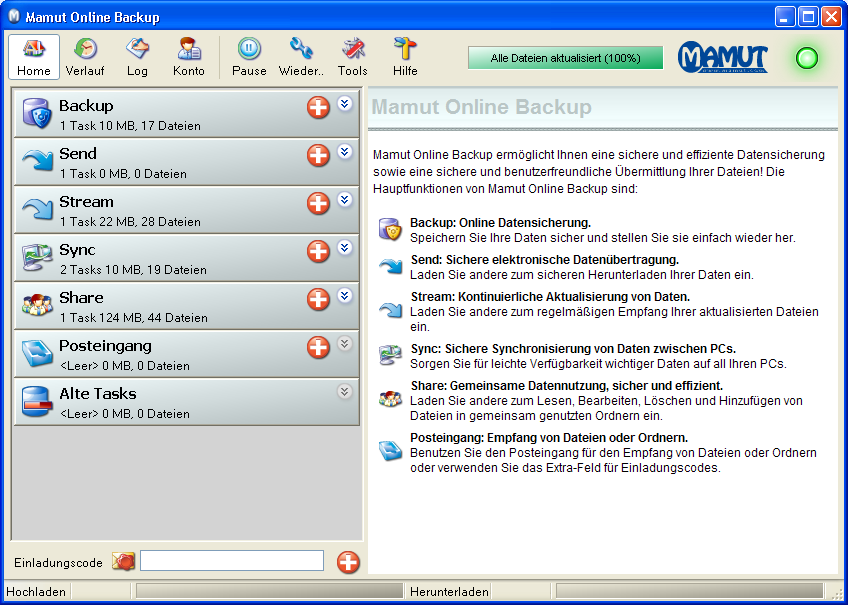Expand the Stream section
Screen dimensions: 848x605
pos(345,200)
